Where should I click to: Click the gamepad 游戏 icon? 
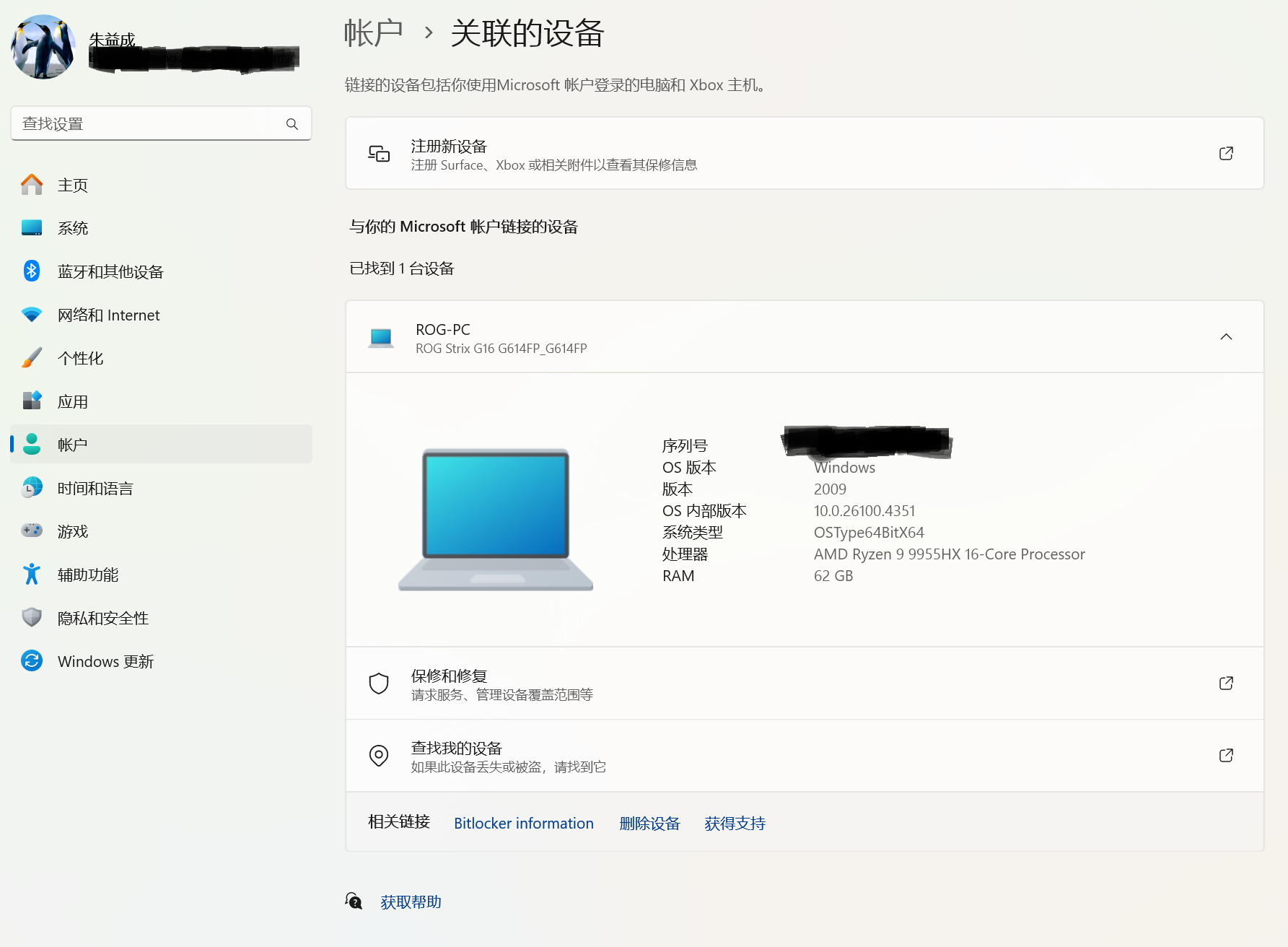(32, 531)
